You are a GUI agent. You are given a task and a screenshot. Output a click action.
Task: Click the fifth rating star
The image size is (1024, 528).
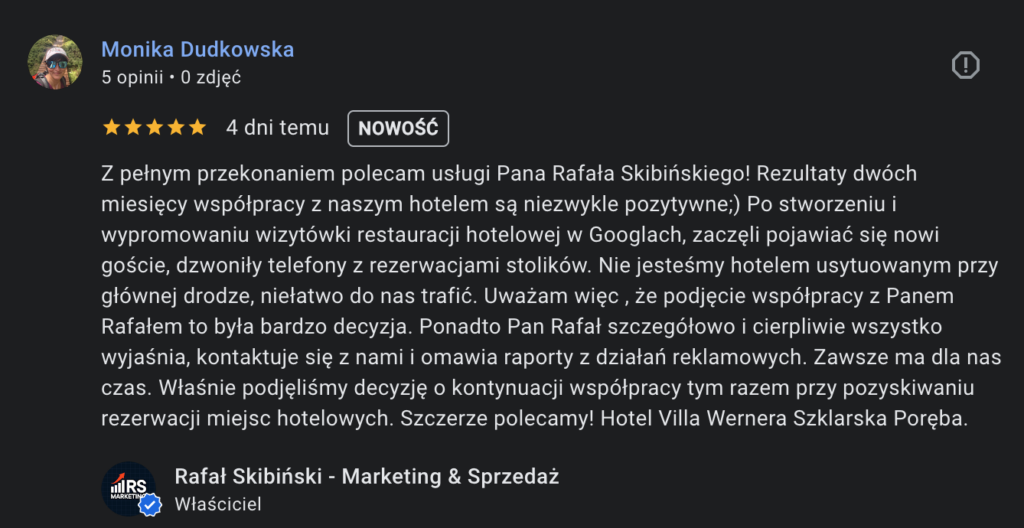(198, 128)
